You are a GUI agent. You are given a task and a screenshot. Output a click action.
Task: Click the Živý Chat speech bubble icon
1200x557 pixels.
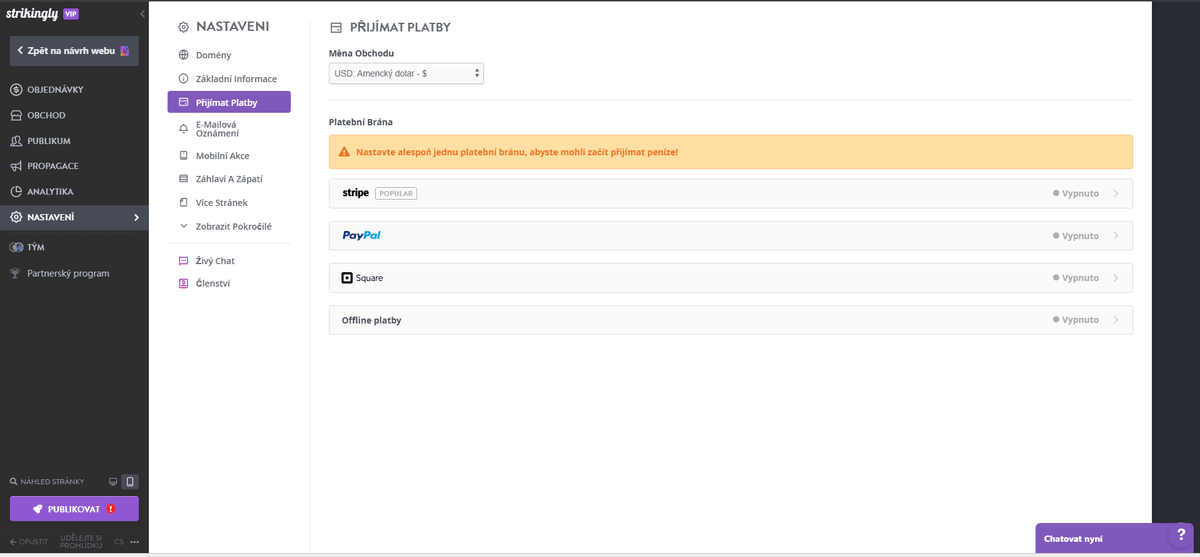(183, 261)
